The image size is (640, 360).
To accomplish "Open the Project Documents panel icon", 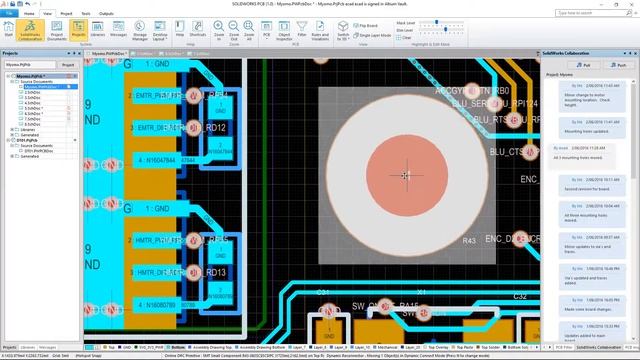I will (x=57, y=30).
